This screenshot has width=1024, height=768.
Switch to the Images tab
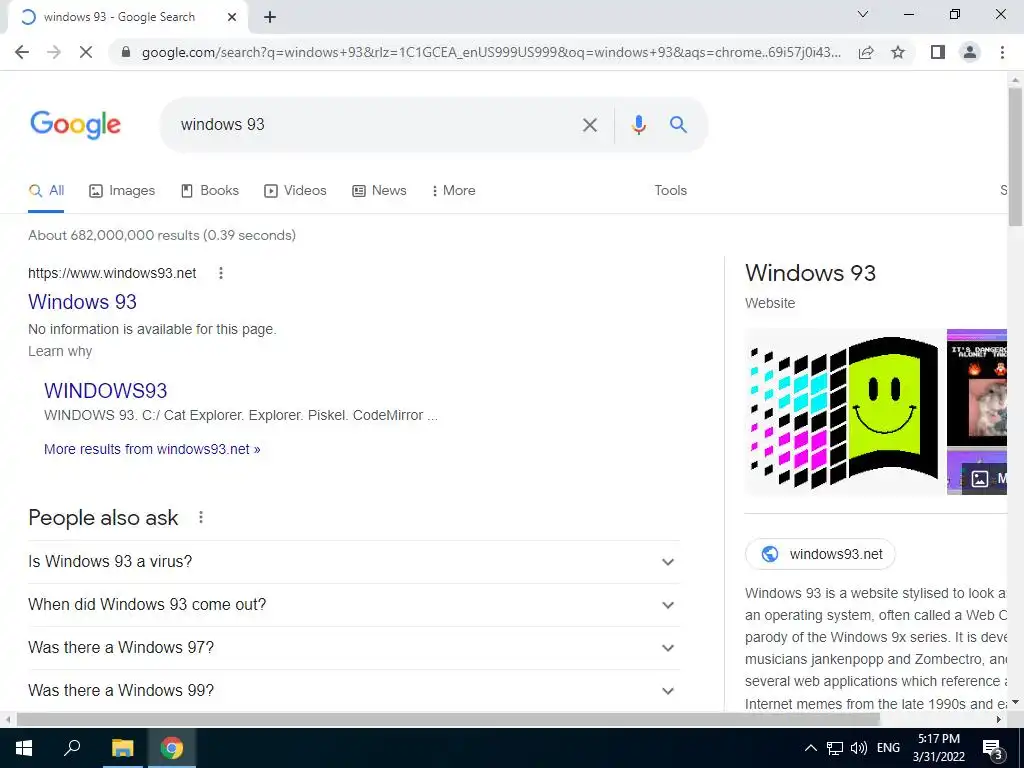tap(122, 191)
